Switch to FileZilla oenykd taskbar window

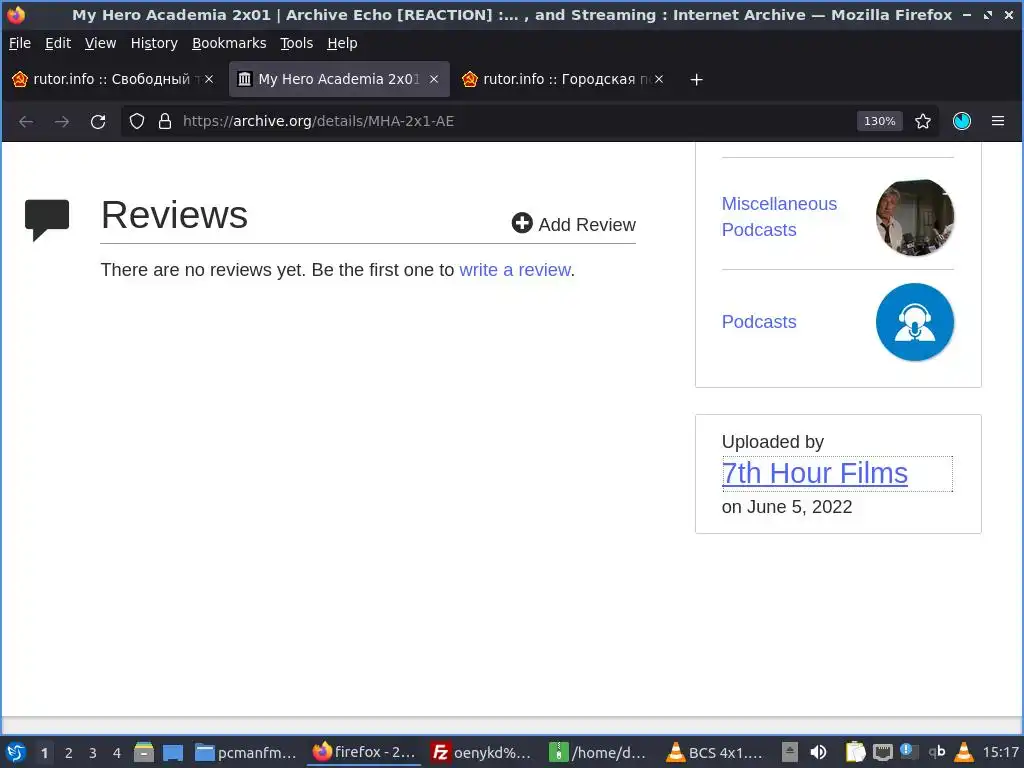[481, 753]
